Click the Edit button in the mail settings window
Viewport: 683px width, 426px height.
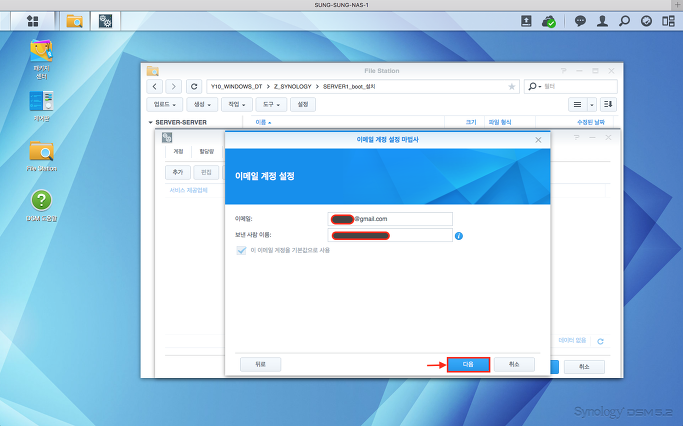pos(206,172)
